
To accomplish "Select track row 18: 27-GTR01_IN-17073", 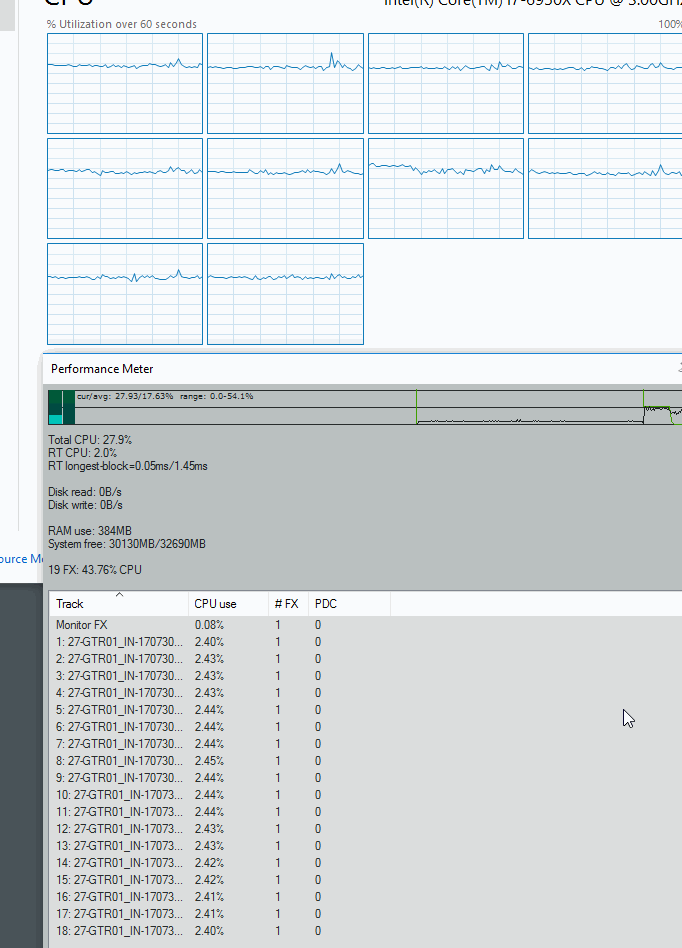I will (x=365, y=930).
